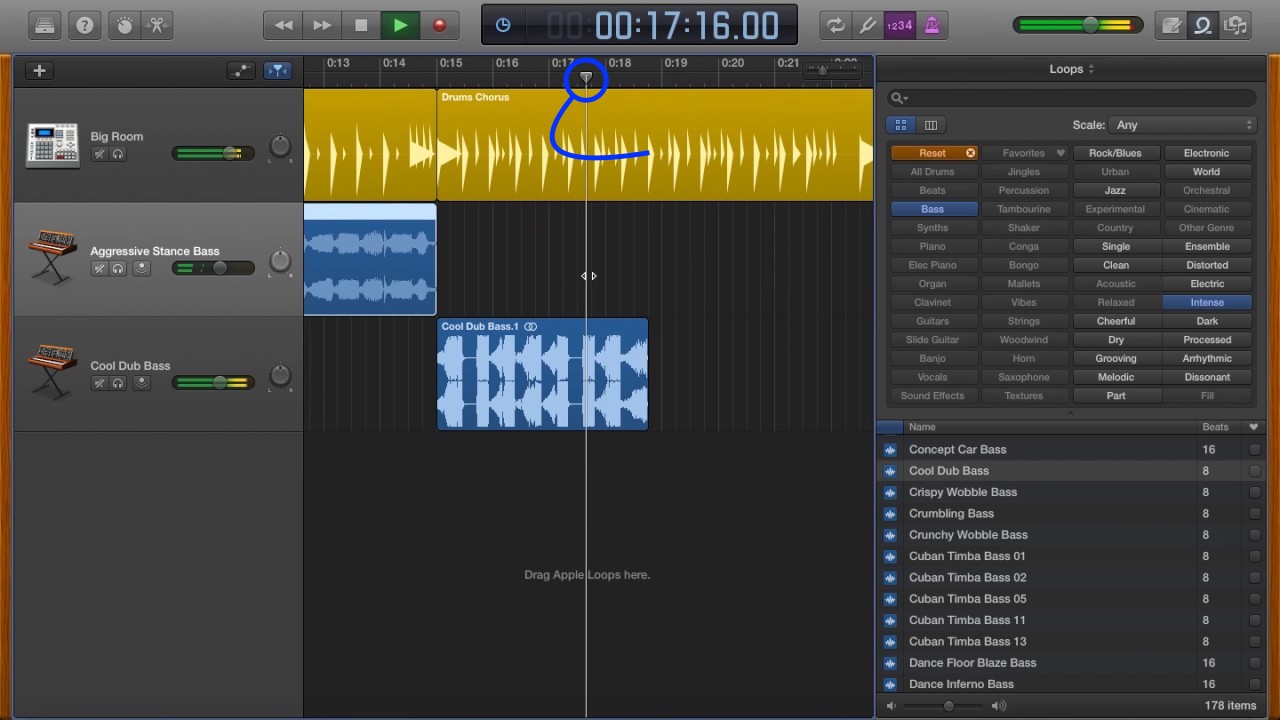Viewport: 1280px width, 720px height.
Task: Click the green Play button
Action: point(400,26)
